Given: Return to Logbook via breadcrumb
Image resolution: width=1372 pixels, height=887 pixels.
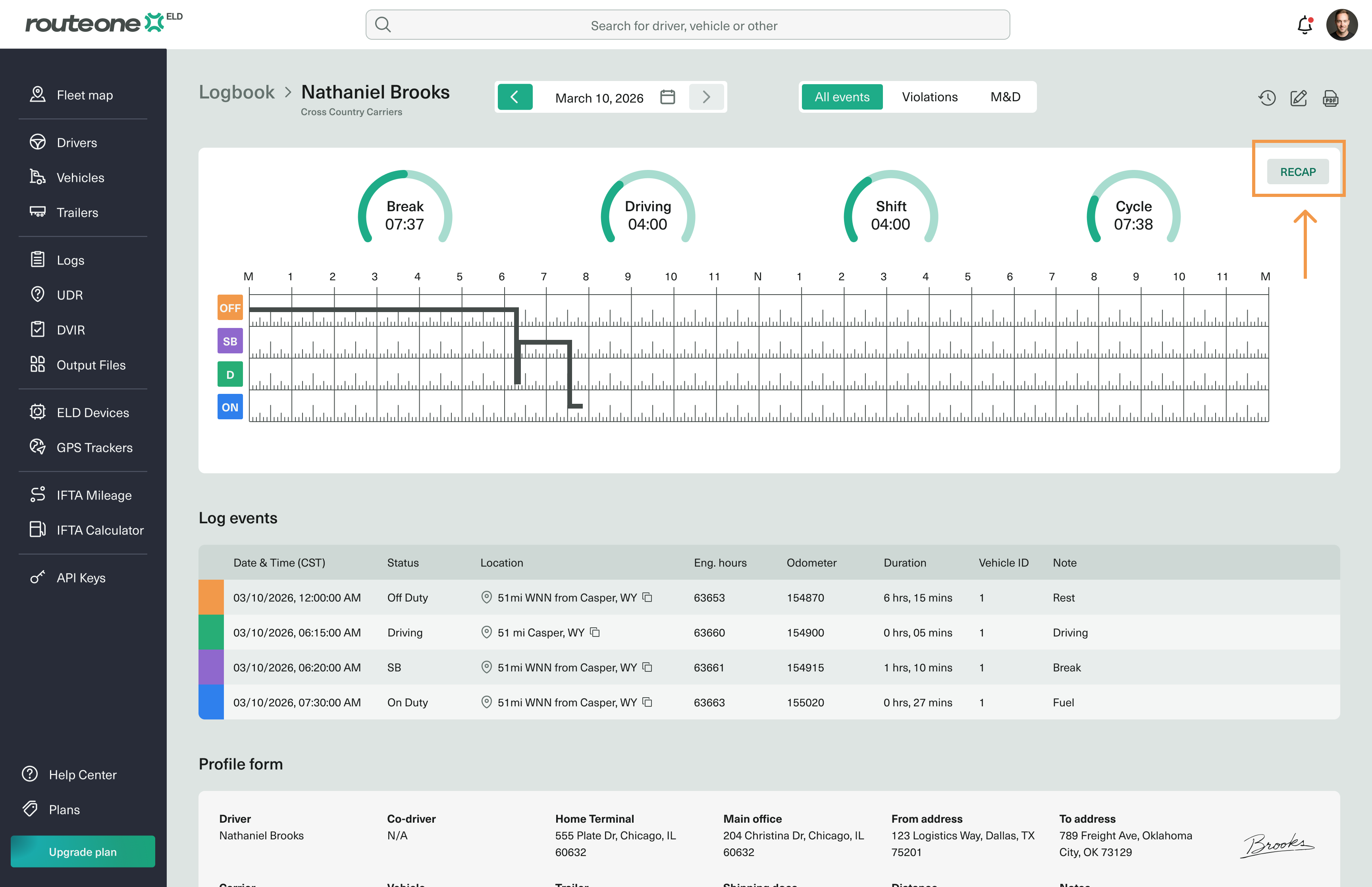Looking at the screenshot, I should coord(237,92).
